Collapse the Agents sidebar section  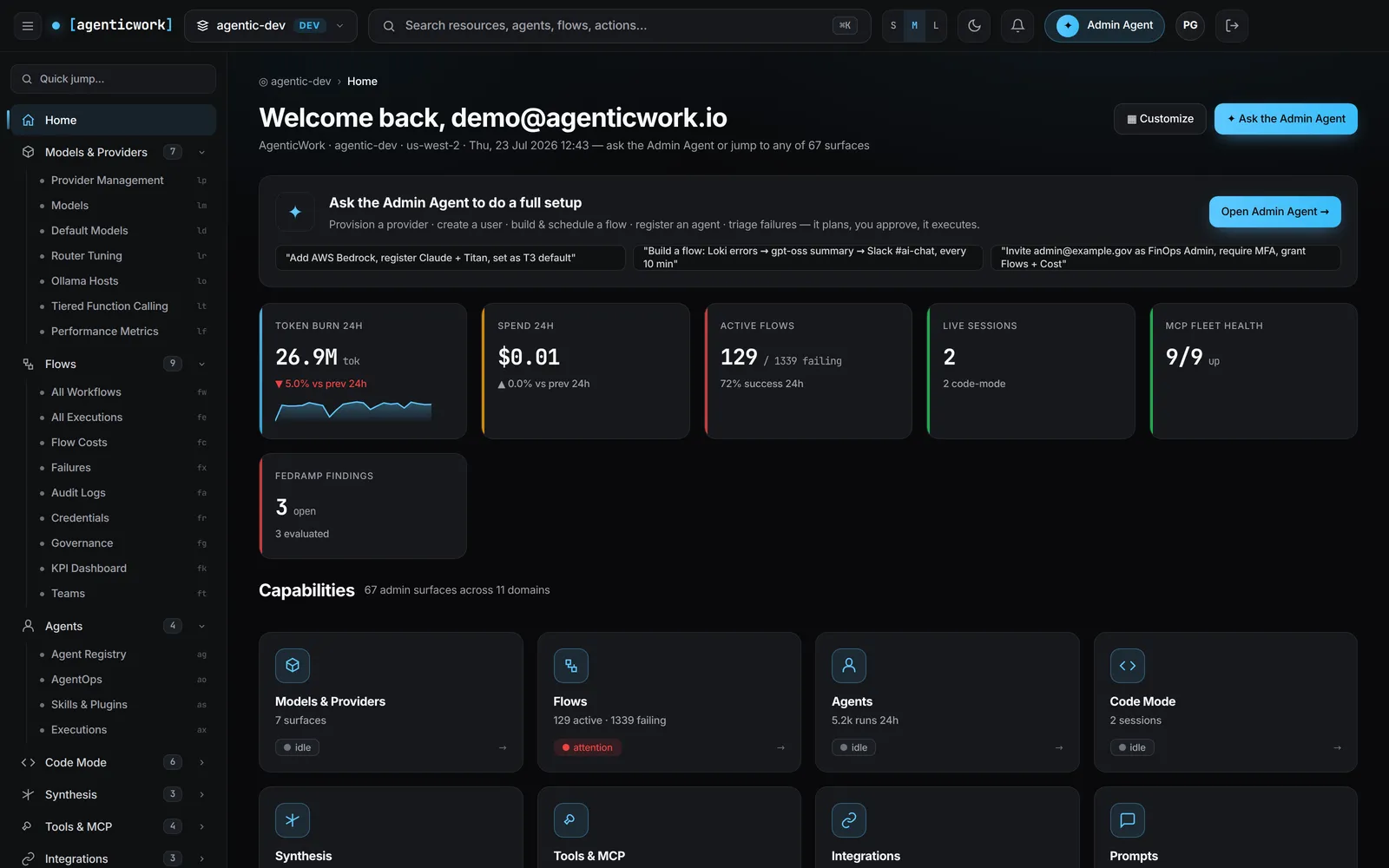pos(201,627)
